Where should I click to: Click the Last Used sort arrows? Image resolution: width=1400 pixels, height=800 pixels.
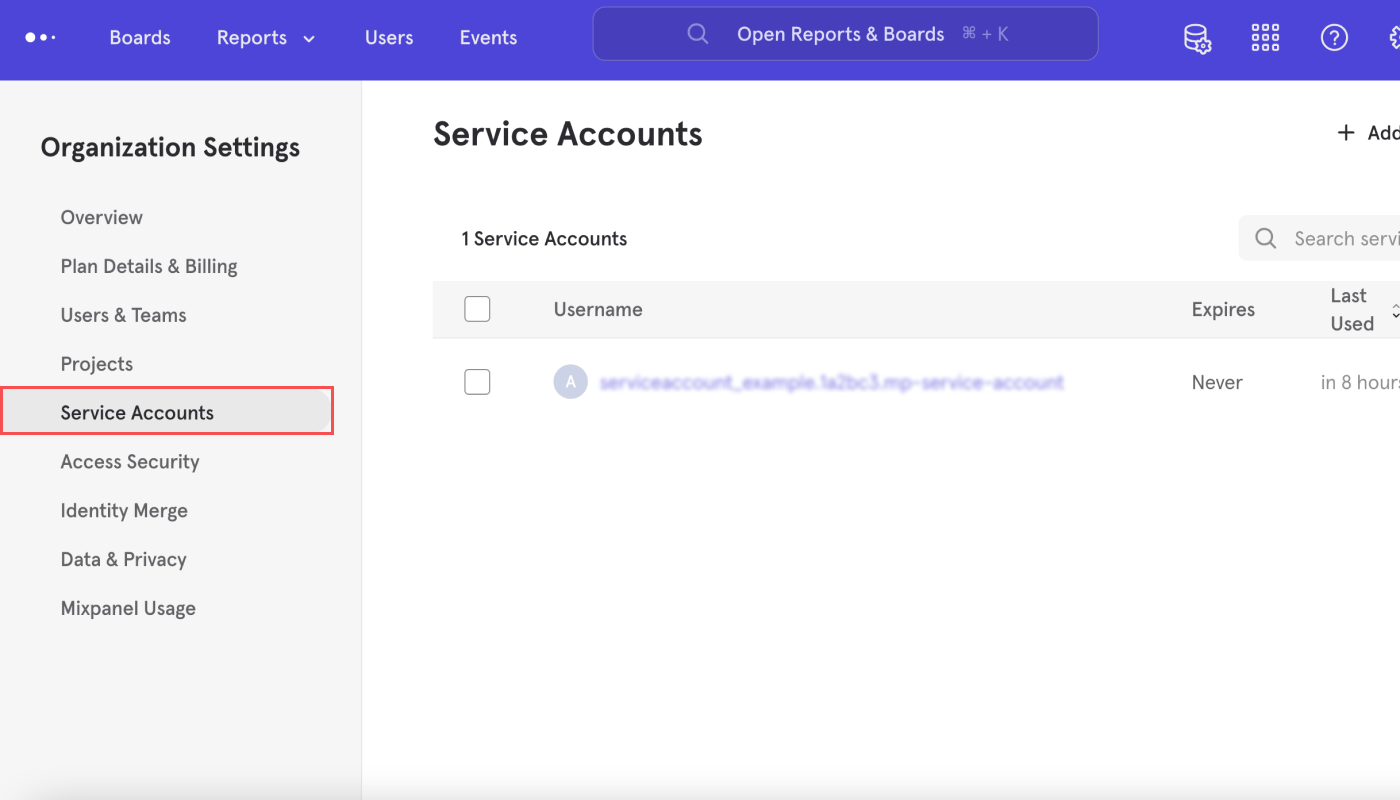coord(1395,310)
